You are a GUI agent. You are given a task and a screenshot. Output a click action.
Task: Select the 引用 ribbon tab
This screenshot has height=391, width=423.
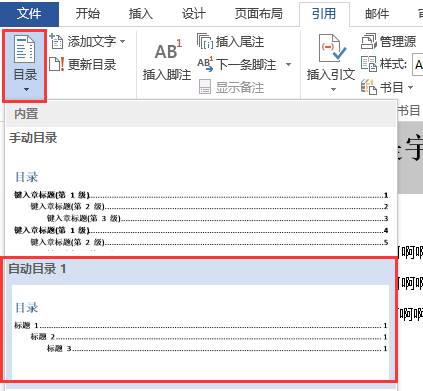(x=324, y=14)
